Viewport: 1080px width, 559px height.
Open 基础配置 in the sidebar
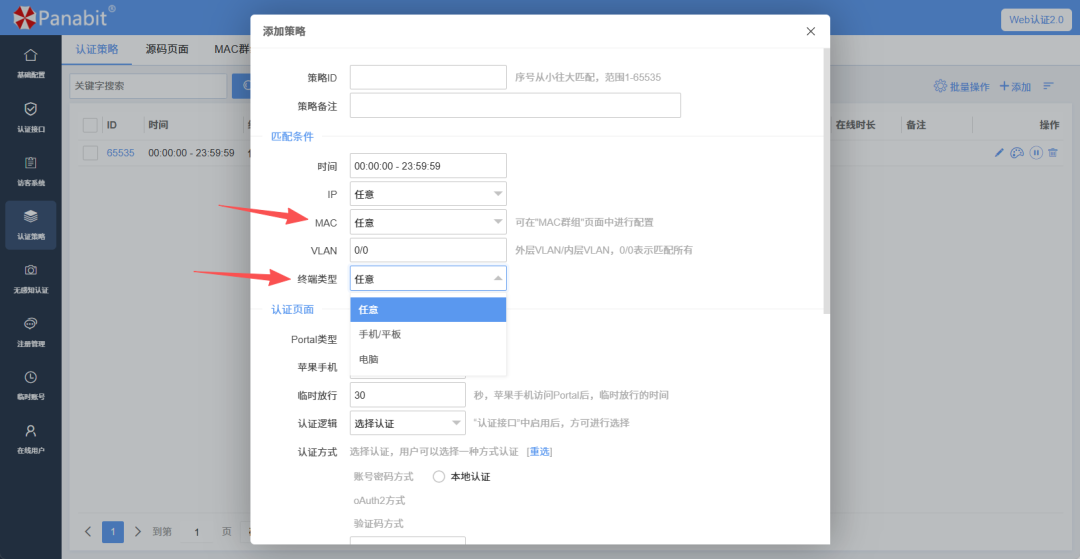[x=30, y=63]
